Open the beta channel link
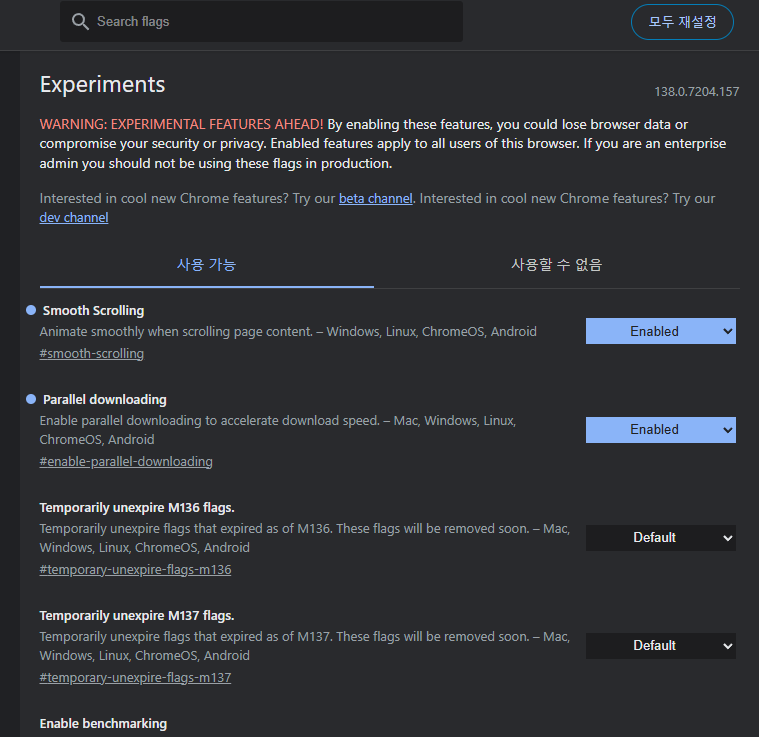The width and height of the screenshot is (759, 737). 376,198
